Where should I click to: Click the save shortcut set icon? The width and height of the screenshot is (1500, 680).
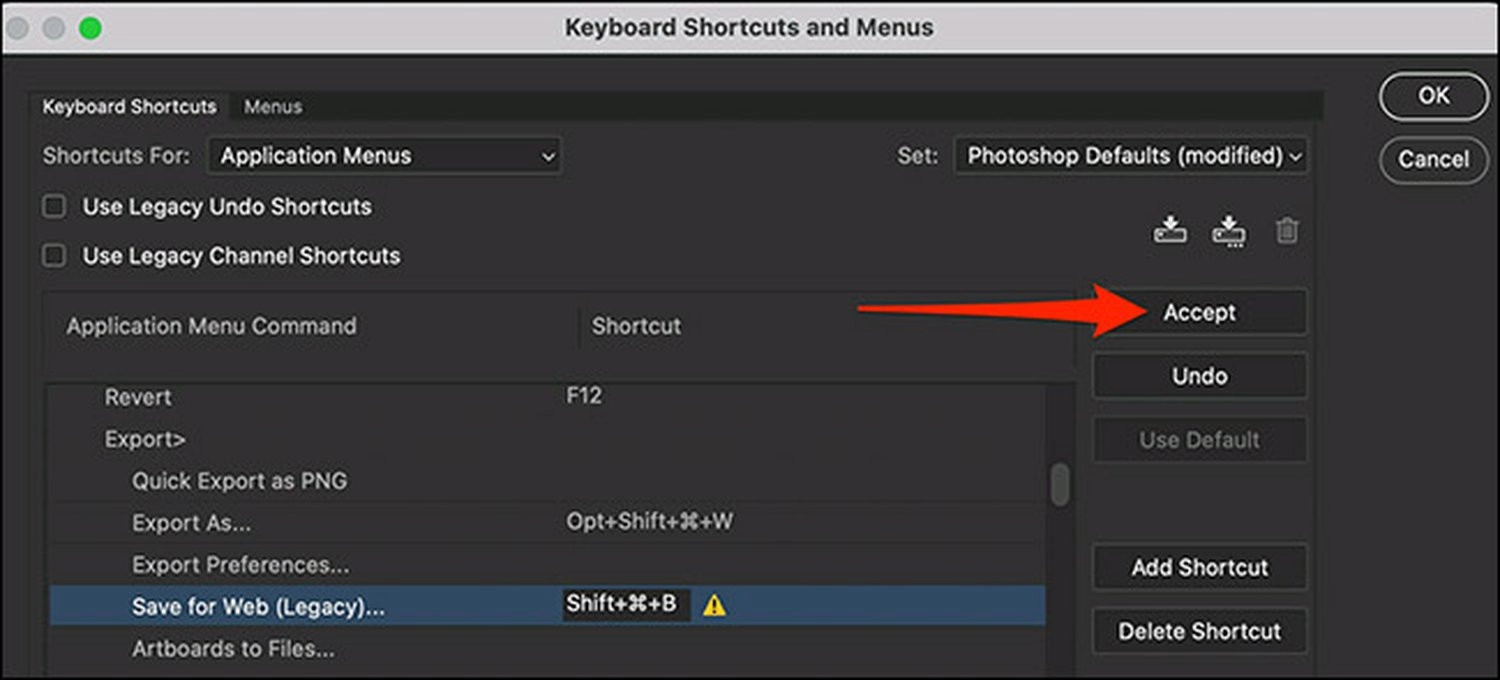1170,230
